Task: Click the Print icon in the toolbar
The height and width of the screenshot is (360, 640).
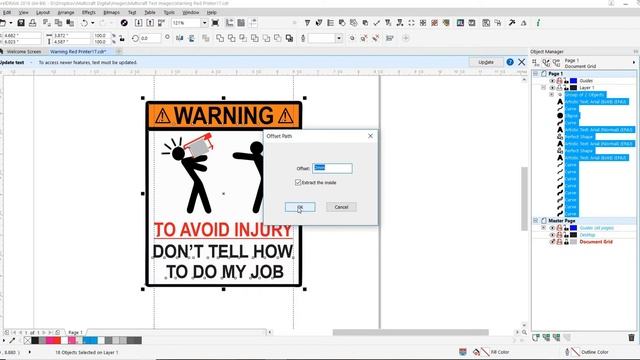Action: 33,23
